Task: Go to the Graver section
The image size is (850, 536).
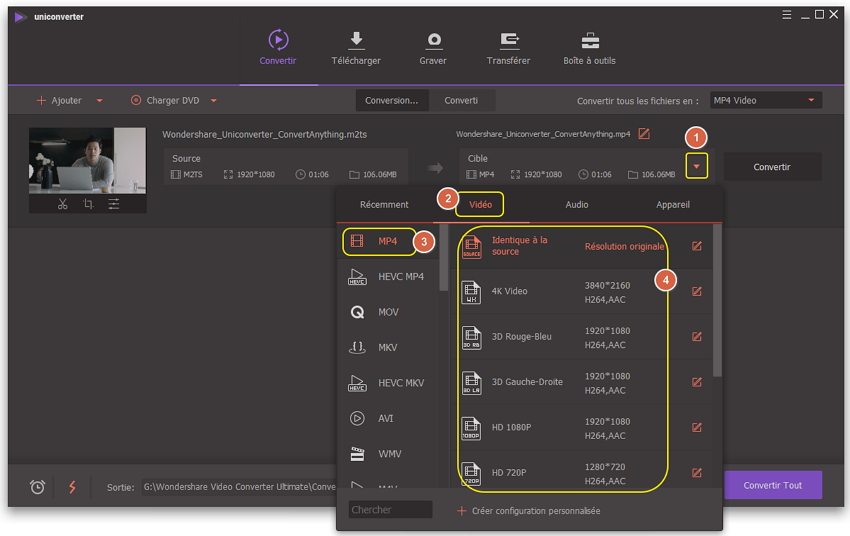Action: [x=433, y=48]
